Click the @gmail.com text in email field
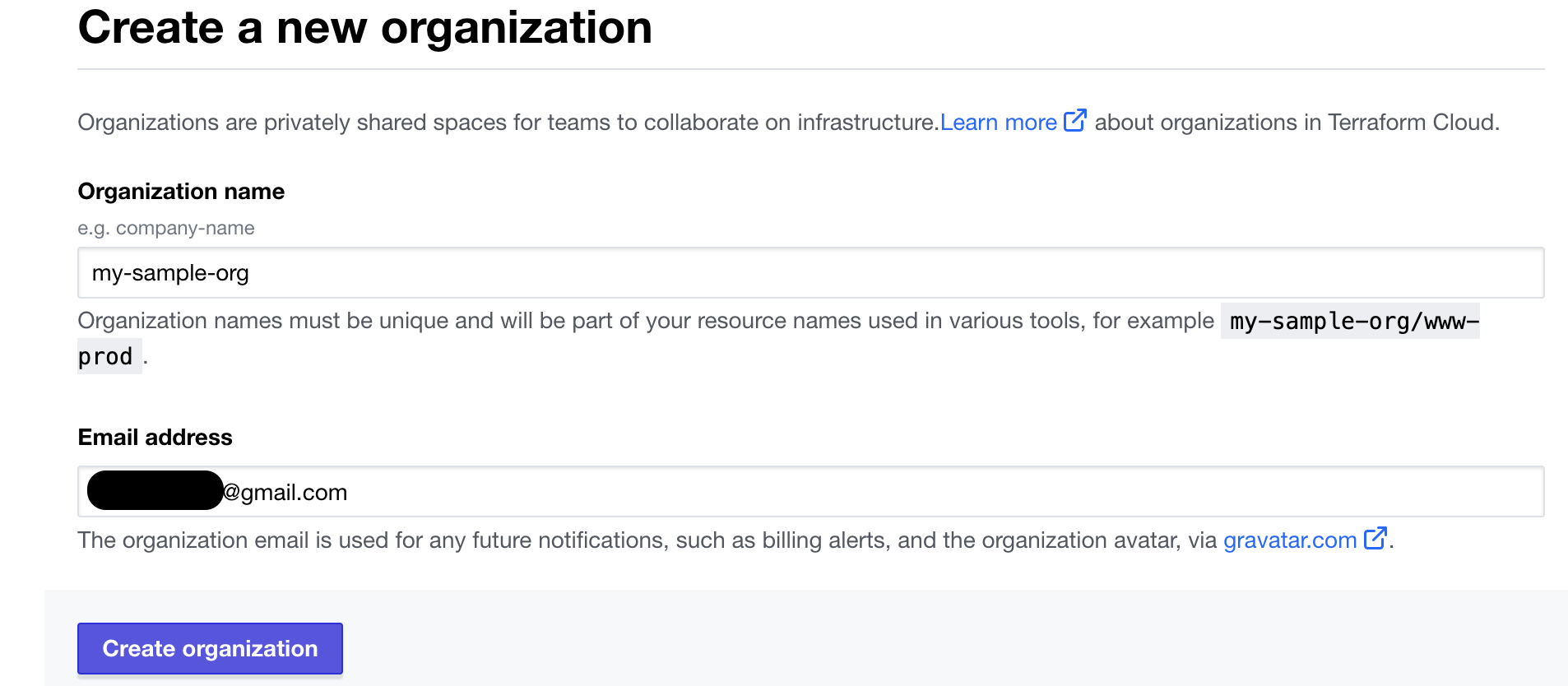 coord(285,493)
